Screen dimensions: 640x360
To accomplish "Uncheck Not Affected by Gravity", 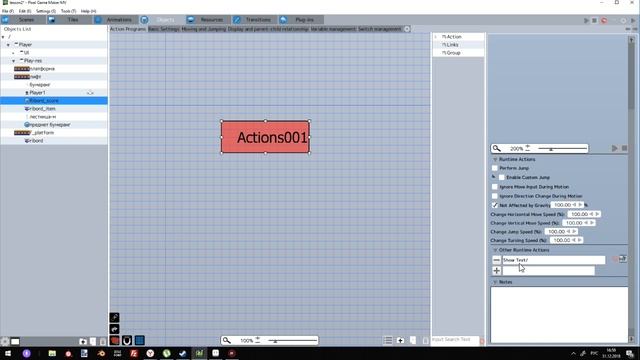I will pyautogui.click(x=495, y=205).
